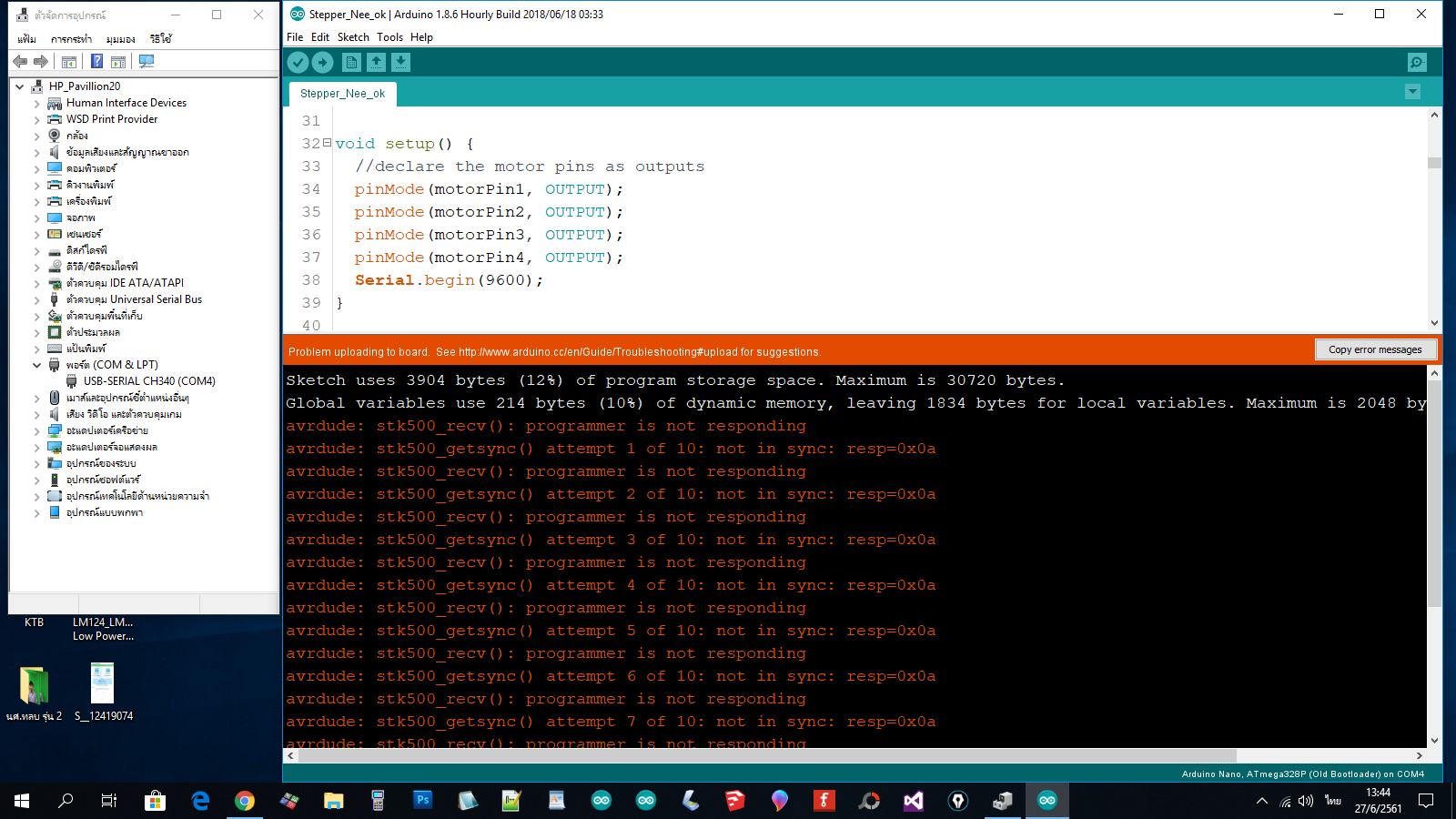Click the Save sketch down-arrow icon
The image size is (1456, 819).
(x=400, y=62)
